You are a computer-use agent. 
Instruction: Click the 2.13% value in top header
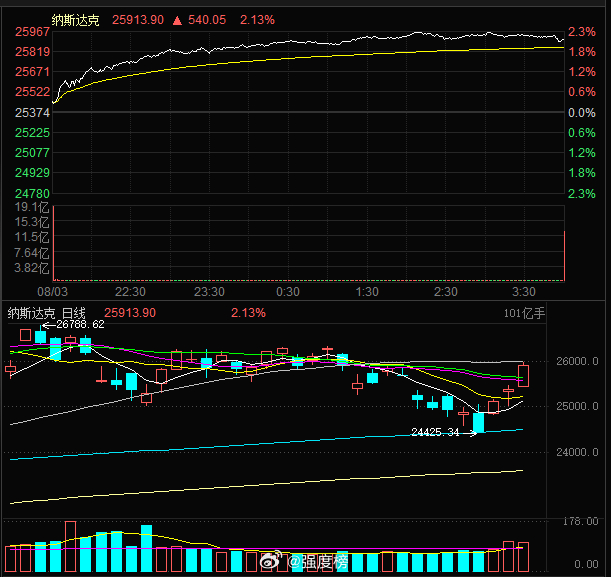[257, 20]
